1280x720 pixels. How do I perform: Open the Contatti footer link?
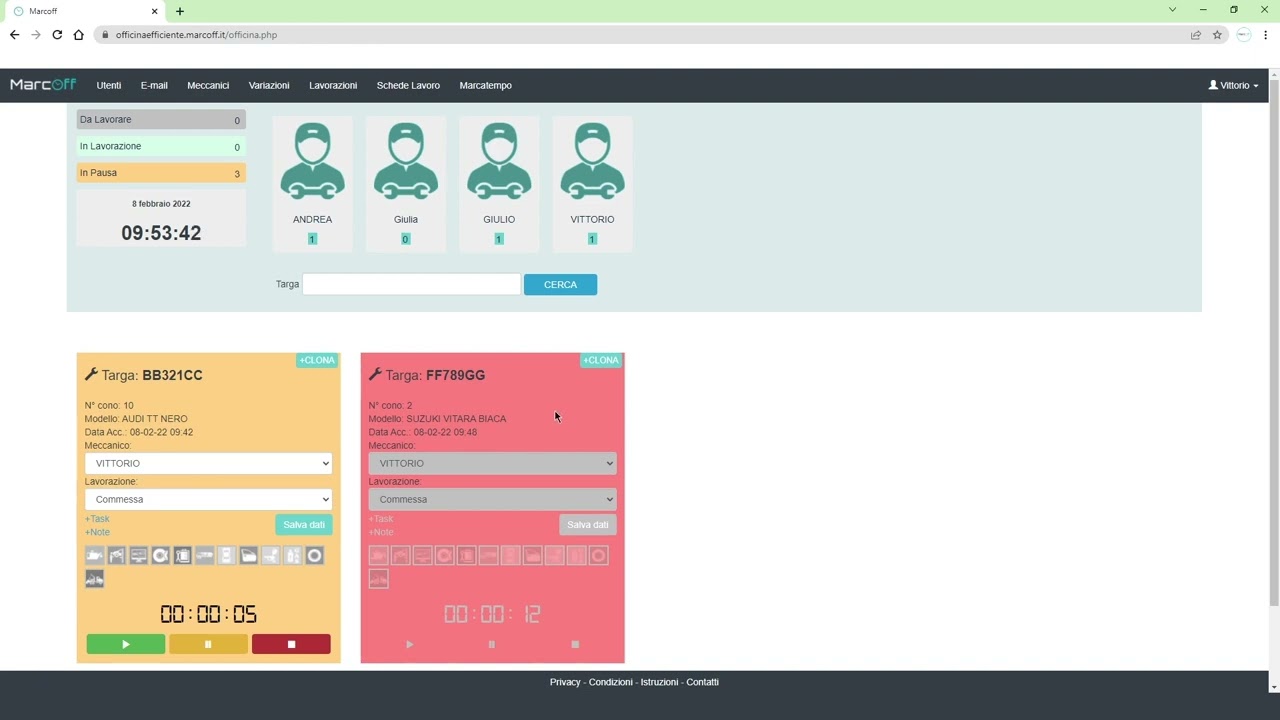coord(702,682)
